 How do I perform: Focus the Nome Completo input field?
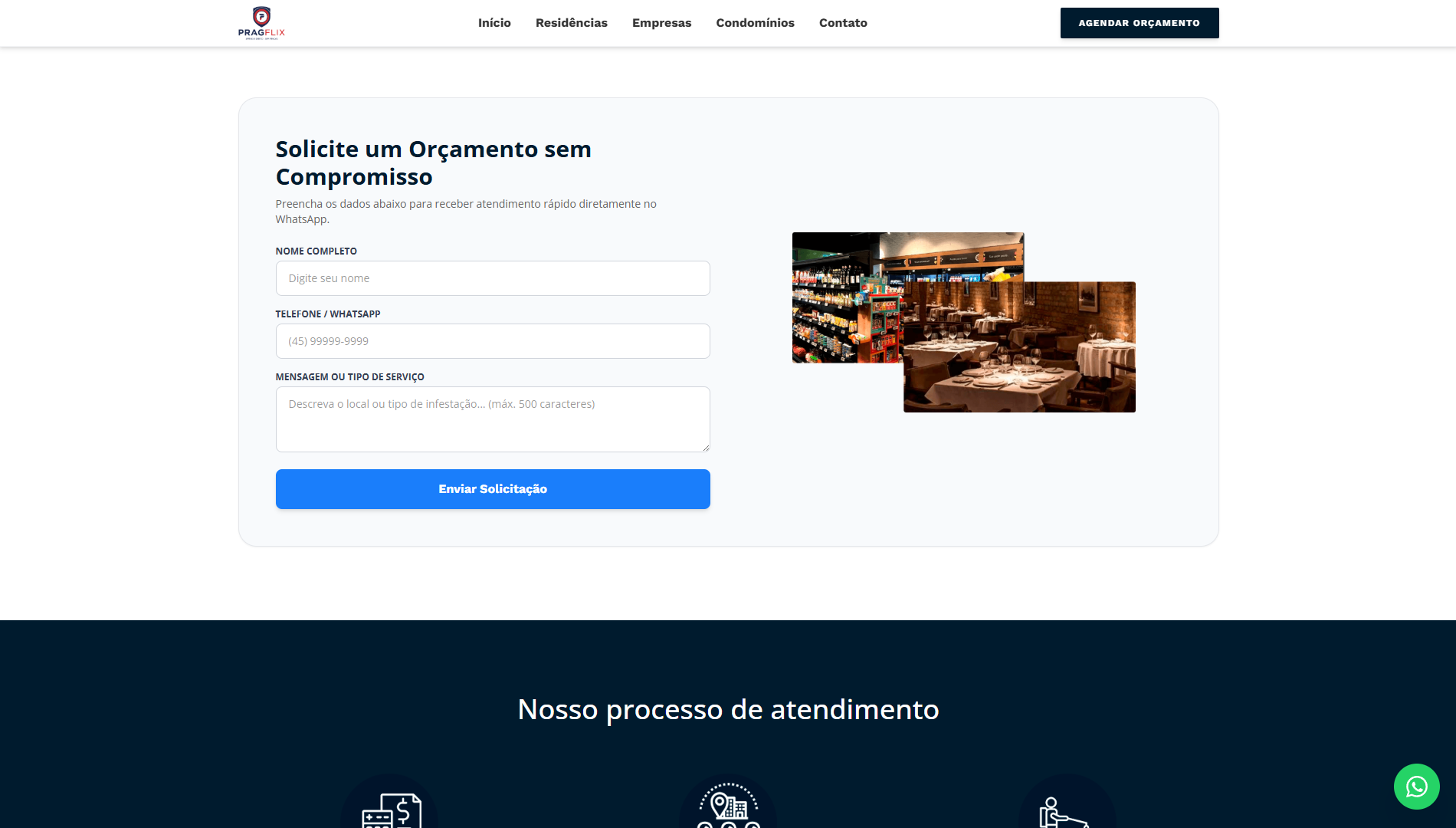[x=493, y=278]
